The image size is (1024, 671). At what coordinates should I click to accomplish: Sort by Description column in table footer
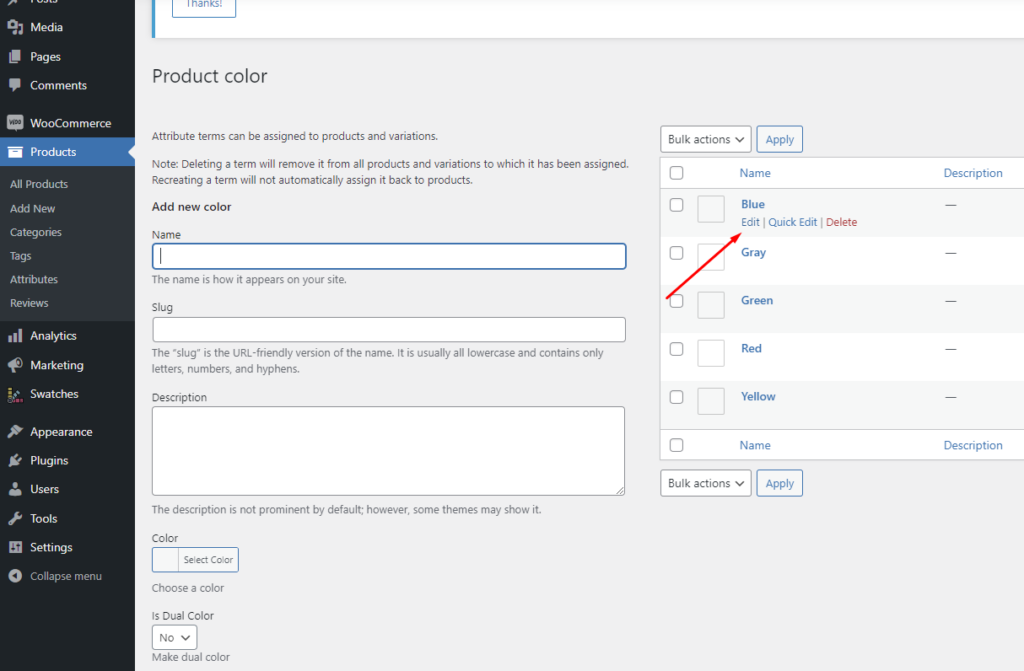click(x=973, y=445)
